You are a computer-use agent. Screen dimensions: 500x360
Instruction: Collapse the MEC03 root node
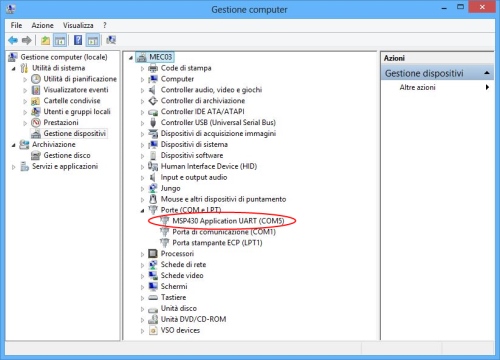(x=131, y=58)
